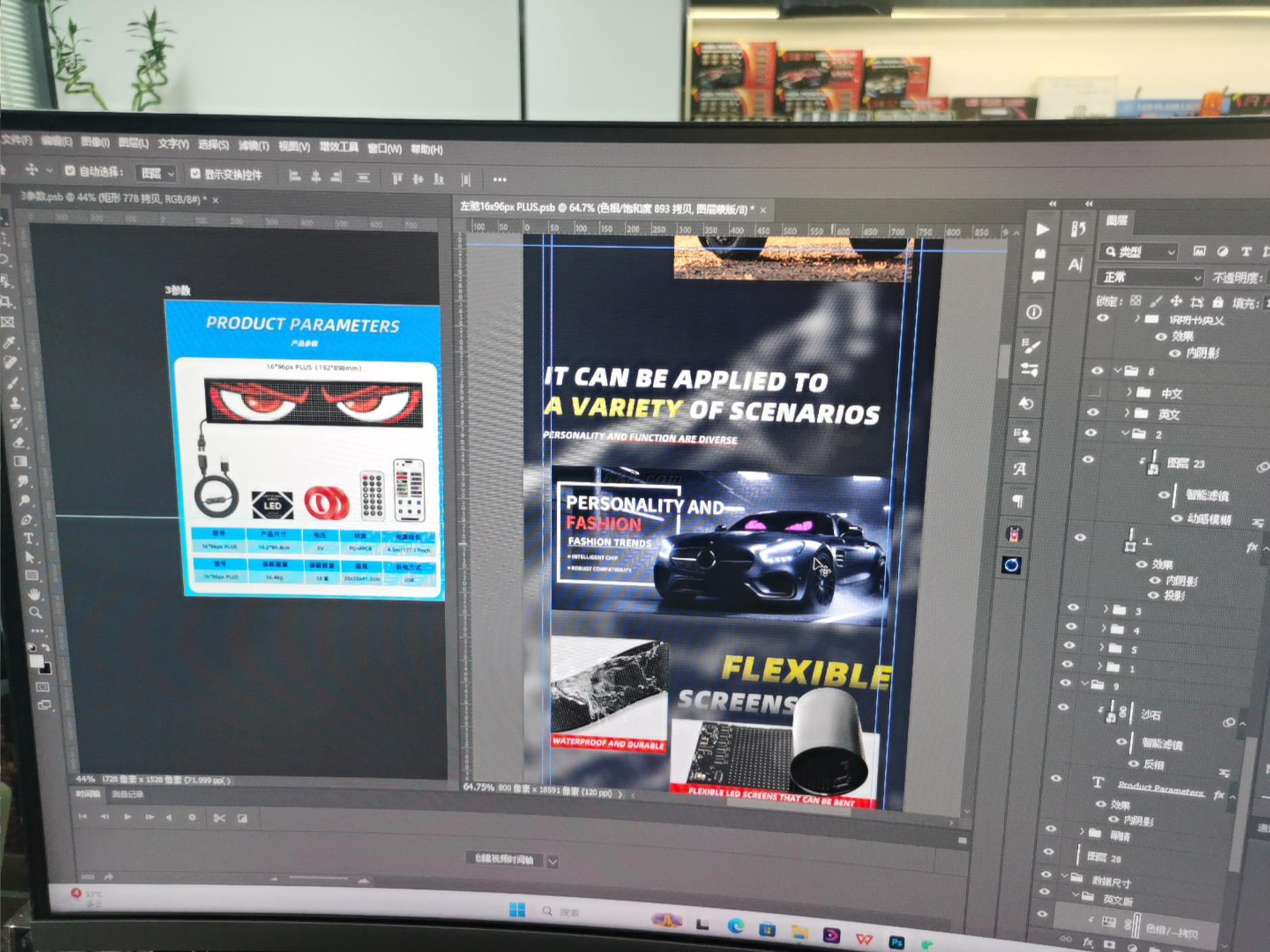1270x952 pixels.
Task: Open the Paragraph panel pilcrow icon
Action: [1016, 501]
